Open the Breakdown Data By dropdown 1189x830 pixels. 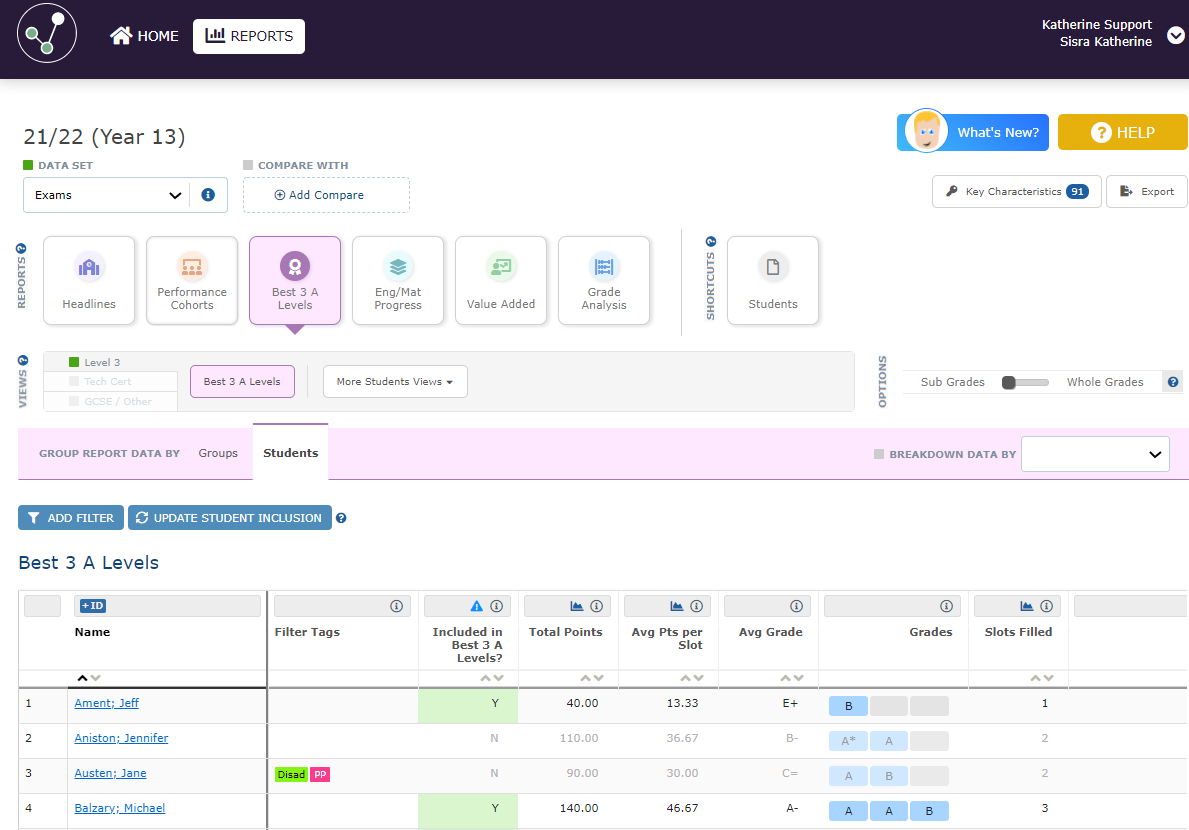point(1095,454)
